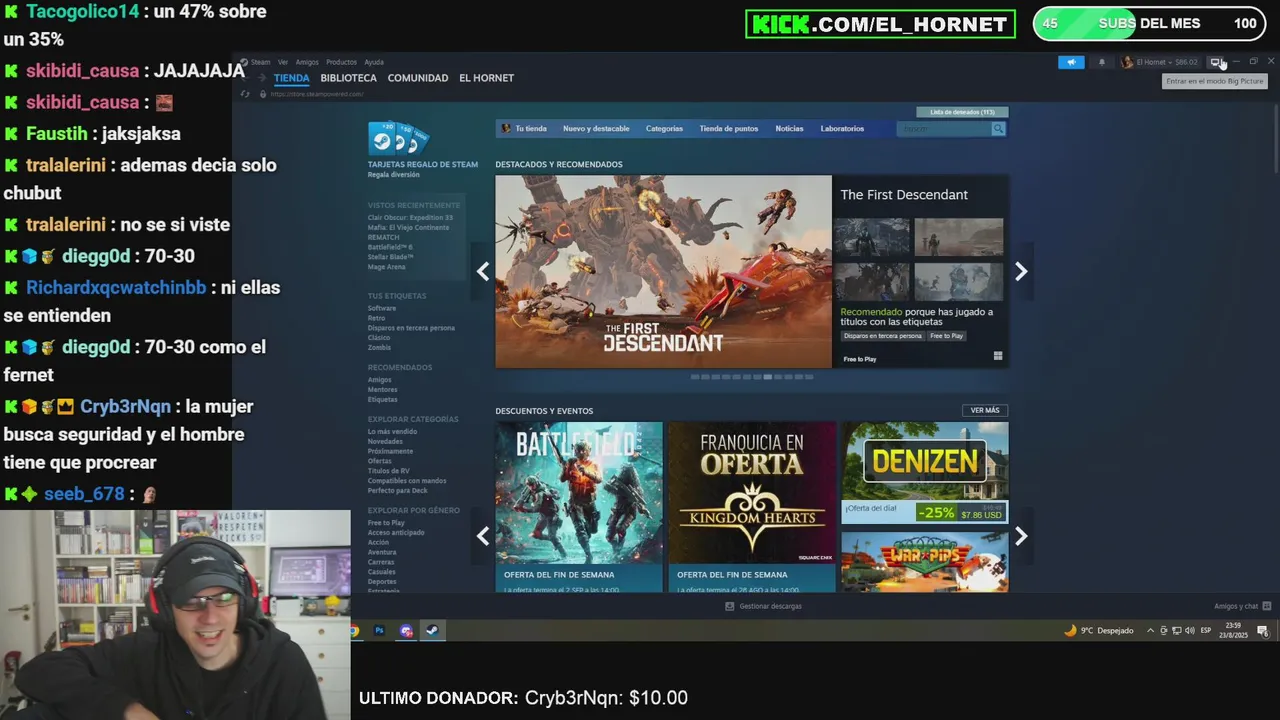1280x720 pixels.
Task: Click VER MÁS in Descuentos y eventos
Action: tap(985, 410)
